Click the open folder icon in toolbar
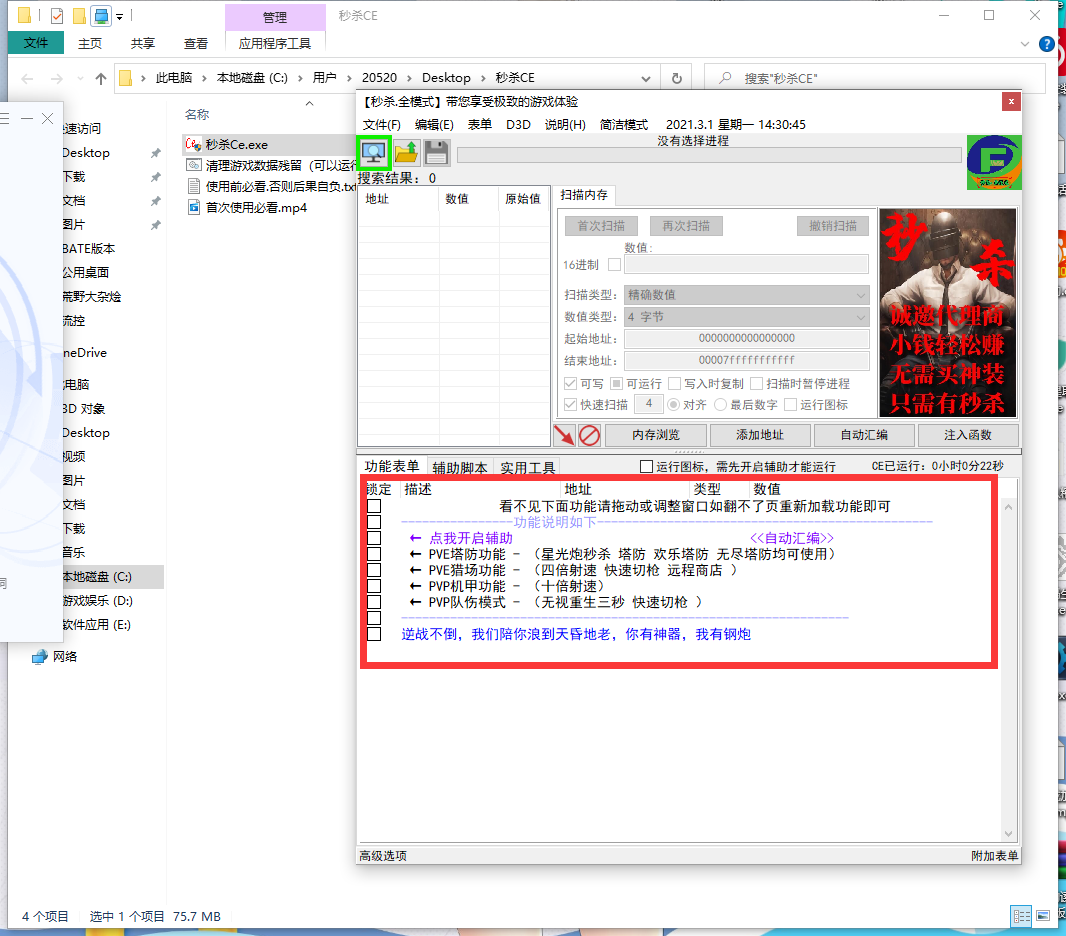1066x936 pixels. [406, 153]
